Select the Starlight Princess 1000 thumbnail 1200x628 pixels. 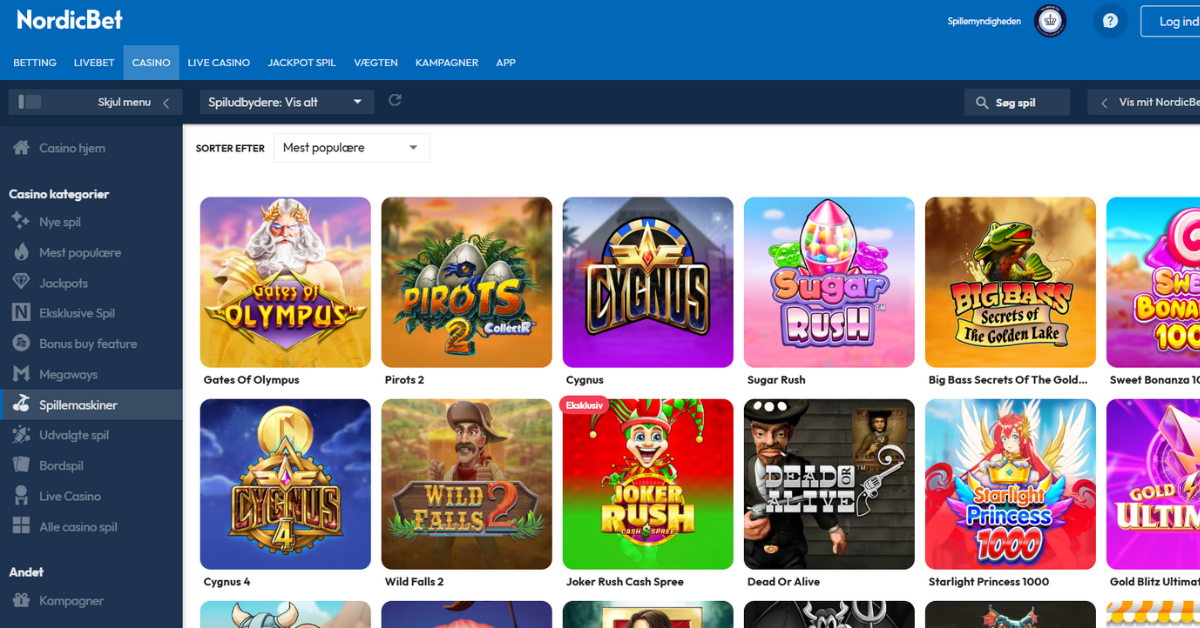click(x=1010, y=484)
